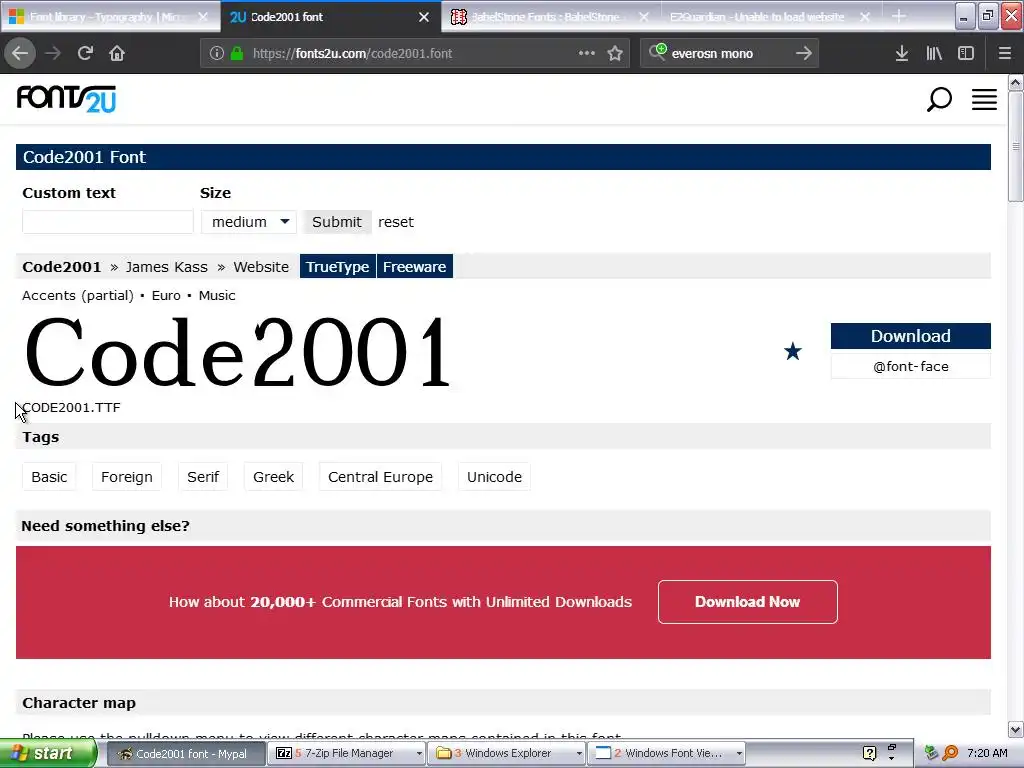This screenshot has height=768, width=1024.
Task: Click the Code2001 name in breadcrumb
Action: pyautogui.click(x=62, y=267)
